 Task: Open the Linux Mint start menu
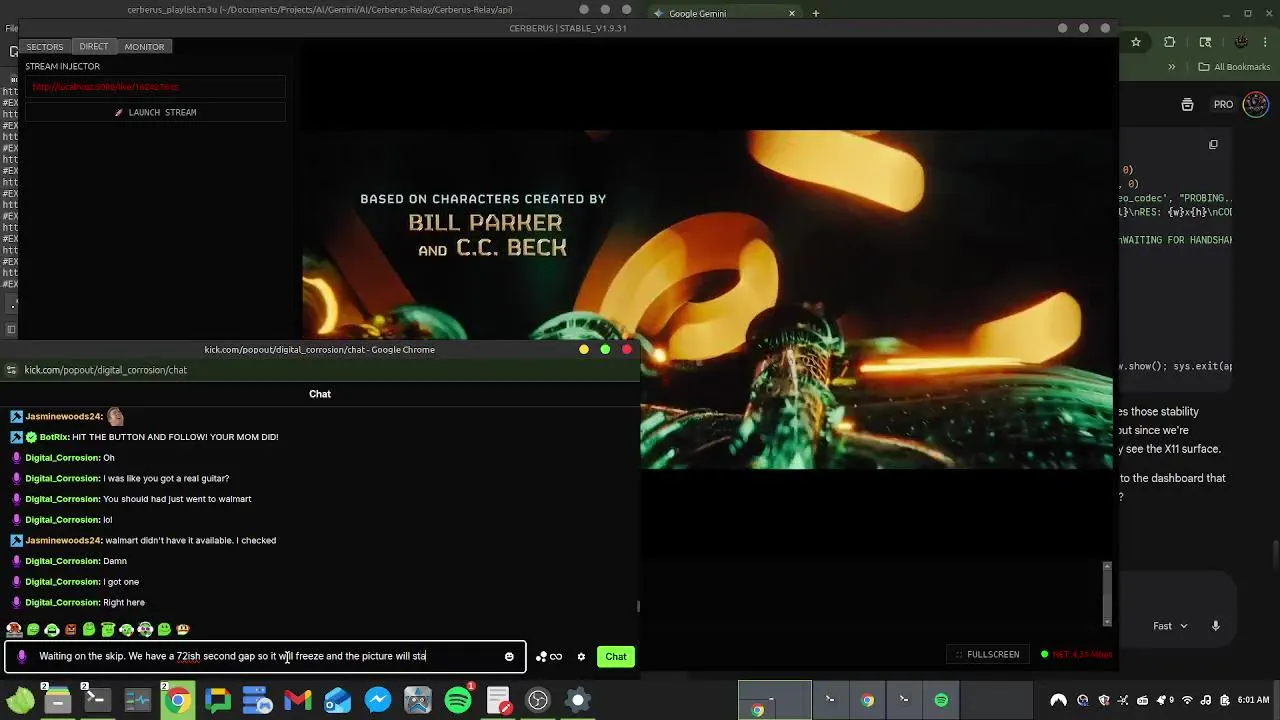coord(20,700)
